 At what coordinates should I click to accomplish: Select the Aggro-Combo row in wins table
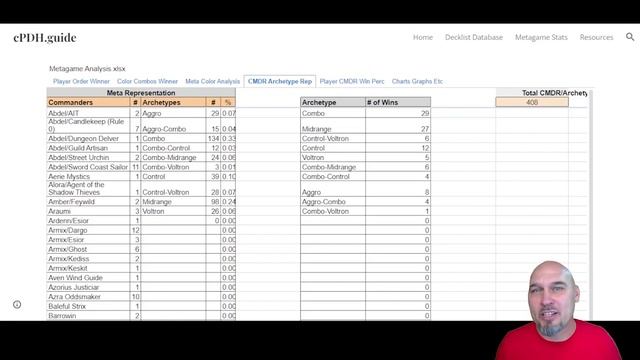click(x=365, y=202)
